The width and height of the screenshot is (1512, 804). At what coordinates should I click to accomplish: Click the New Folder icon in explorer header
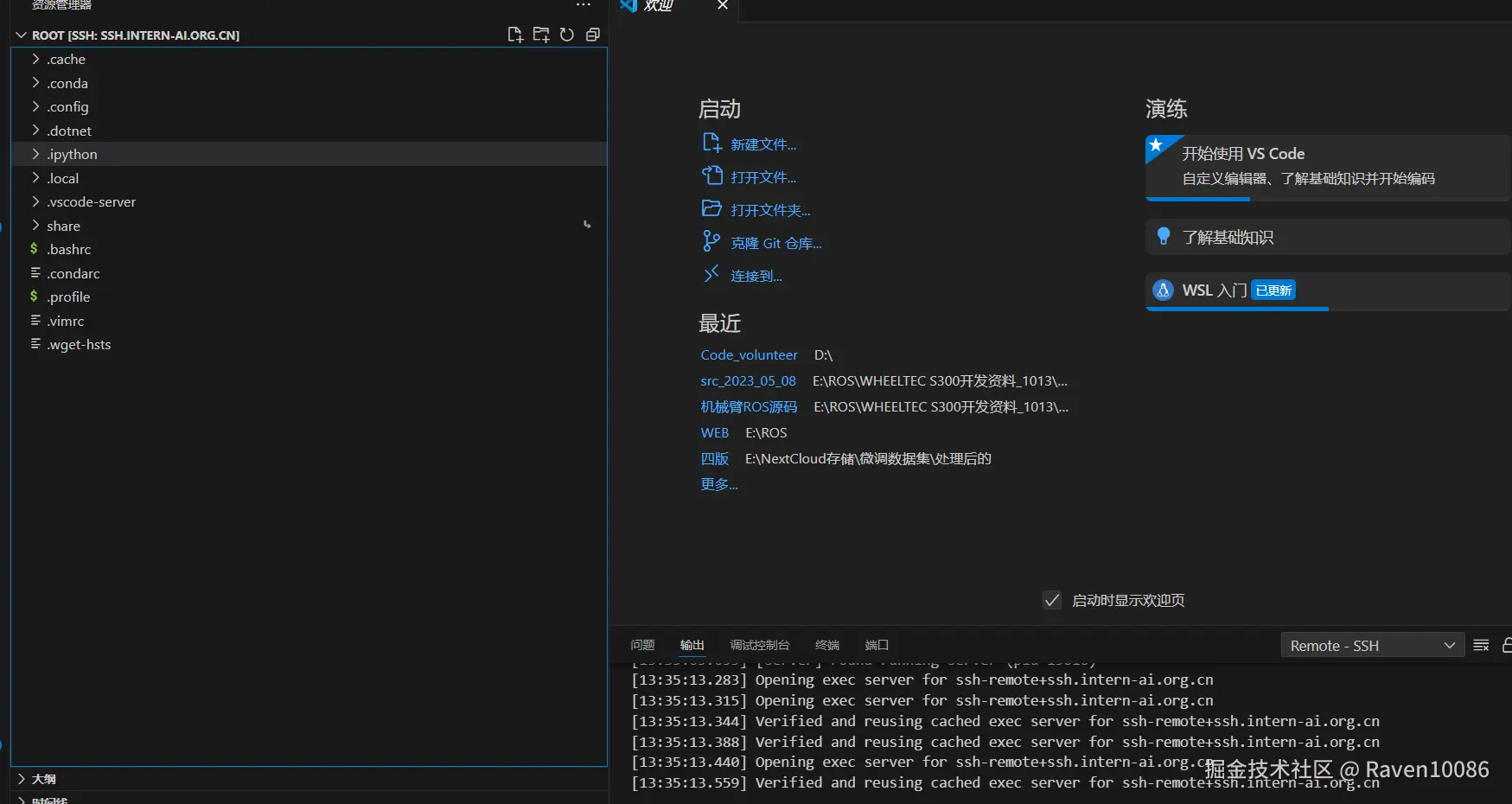click(x=541, y=35)
